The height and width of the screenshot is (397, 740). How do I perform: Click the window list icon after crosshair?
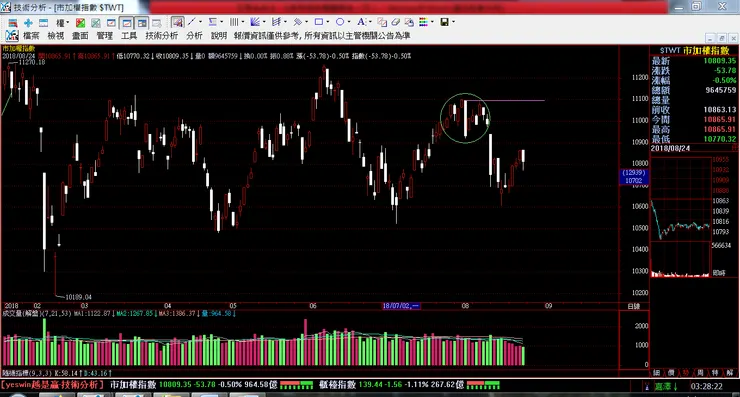pyautogui.click(x=43, y=22)
